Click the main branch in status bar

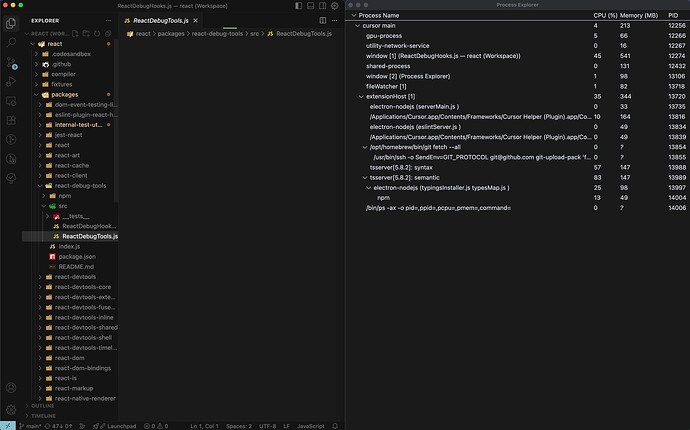(30, 426)
